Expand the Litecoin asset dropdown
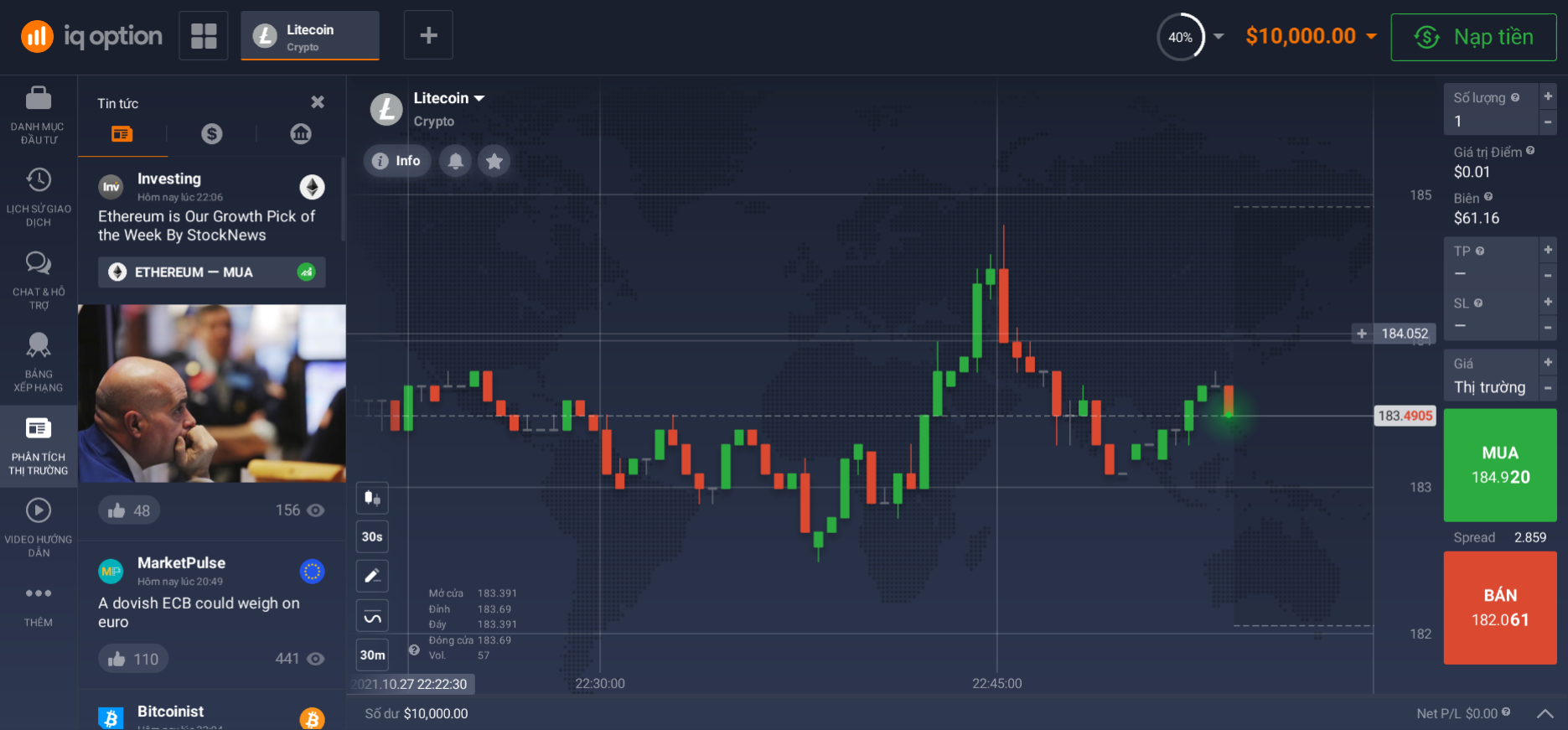1568x730 pixels. (479, 98)
